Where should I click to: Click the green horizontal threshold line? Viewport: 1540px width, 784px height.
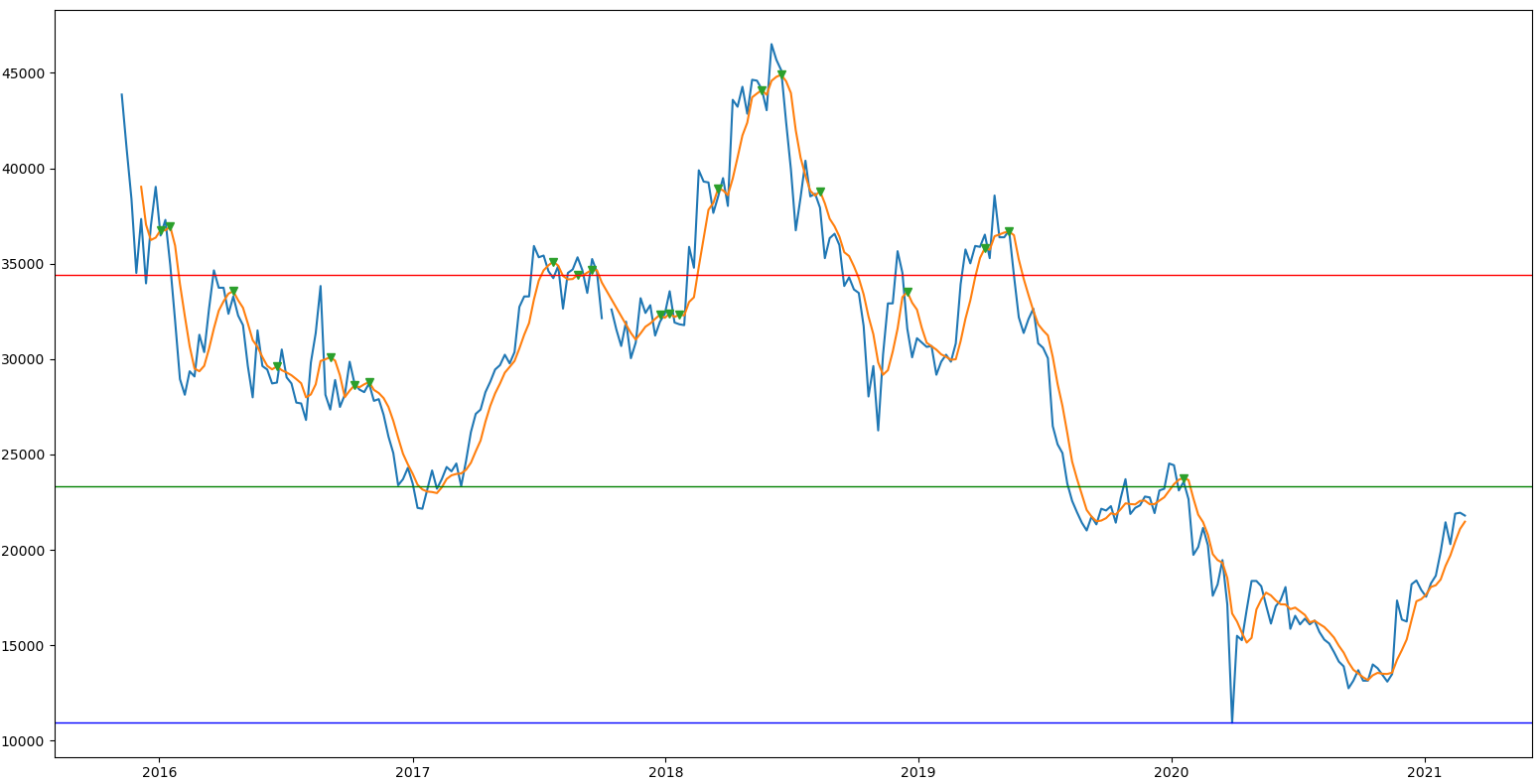click(793, 486)
